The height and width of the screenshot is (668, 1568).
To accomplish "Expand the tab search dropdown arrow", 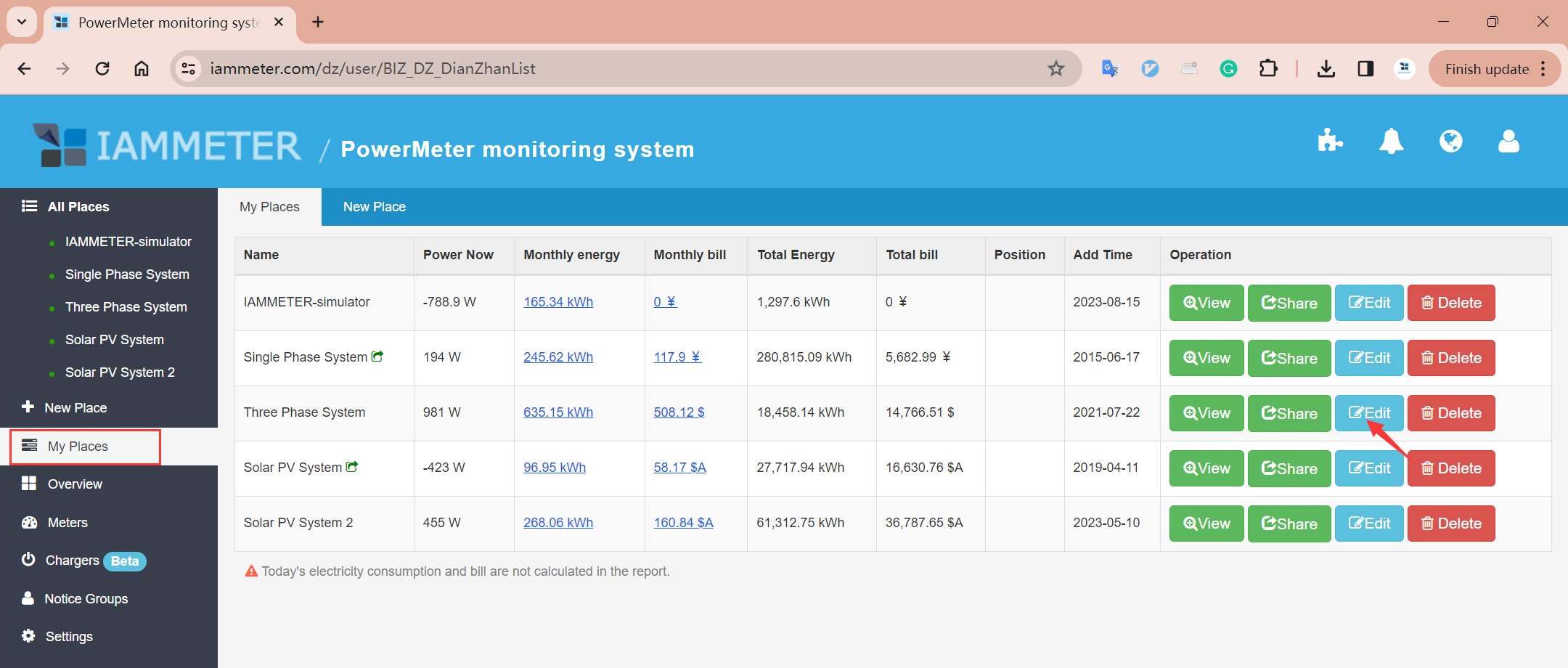I will (x=22, y=22).
